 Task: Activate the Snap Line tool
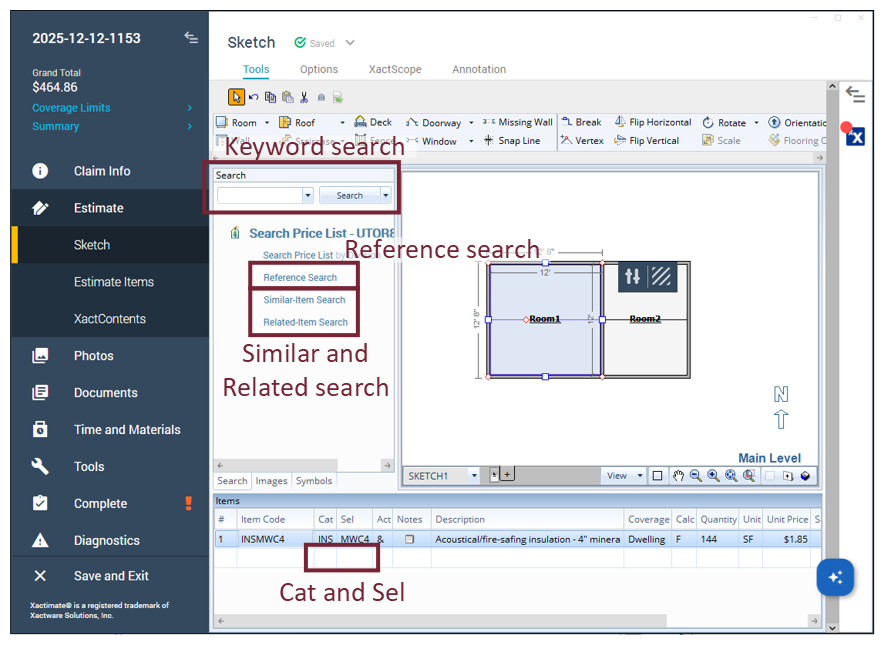(x=512, y=140)
